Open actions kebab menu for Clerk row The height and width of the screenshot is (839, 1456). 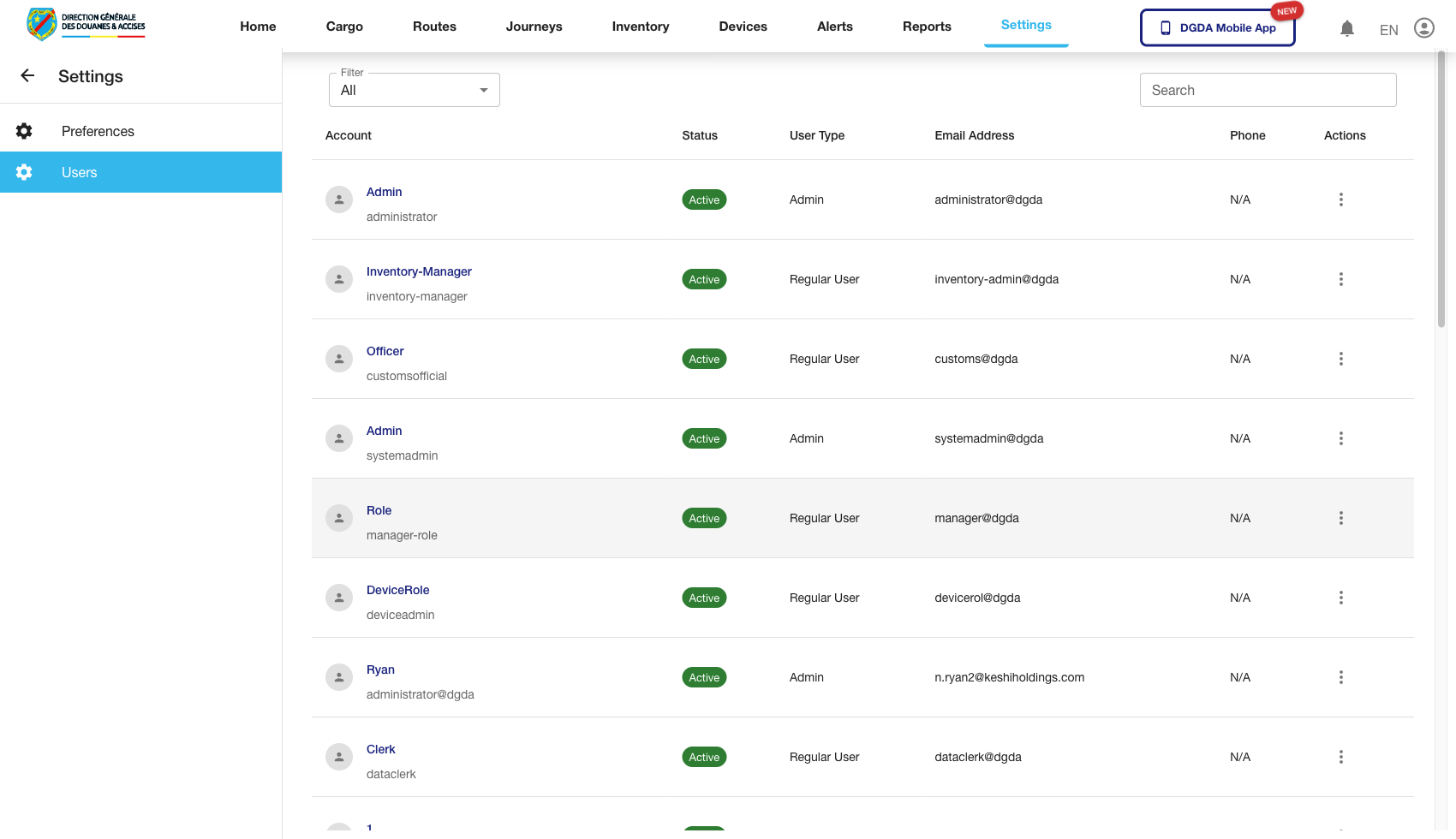click(1341, 757)
